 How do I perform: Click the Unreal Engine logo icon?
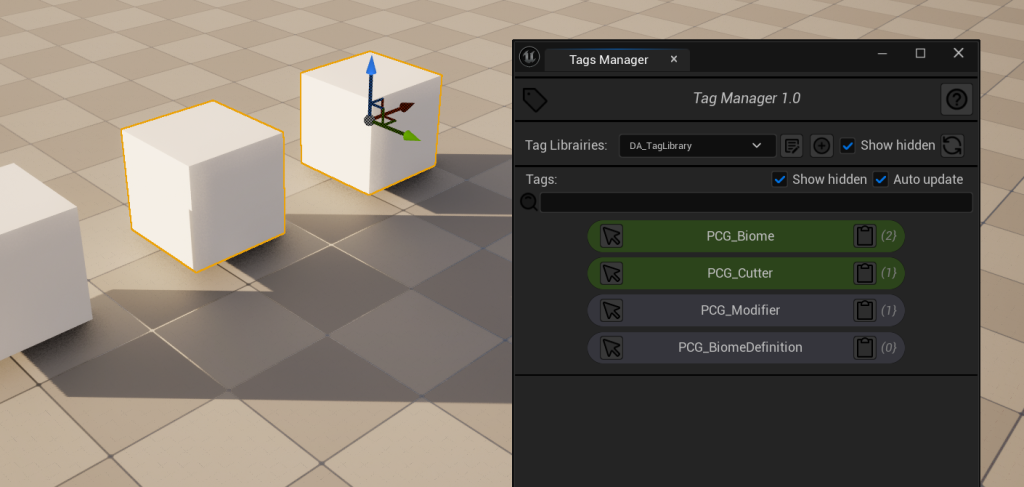click(529, 57)
